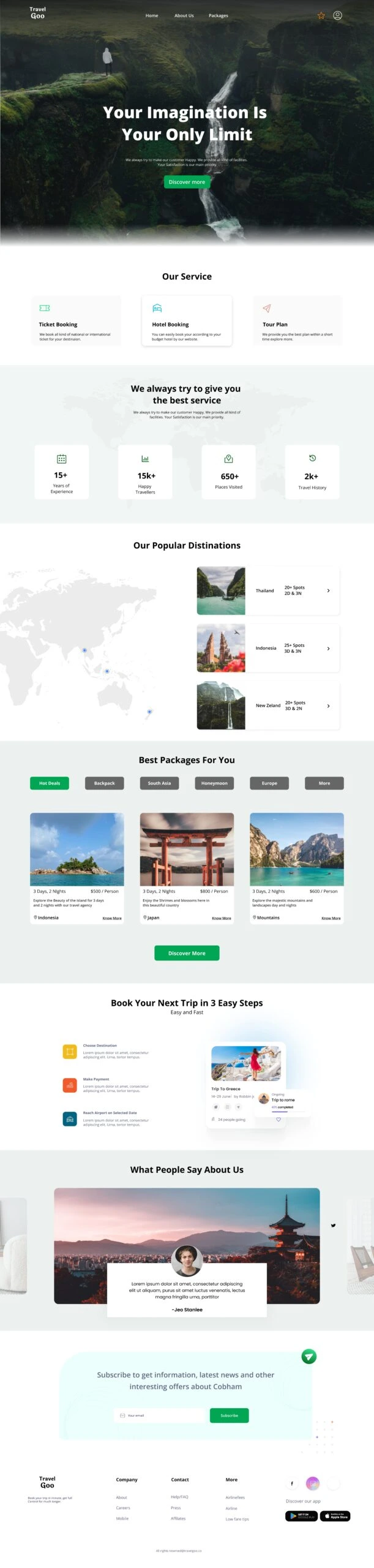
Task: Expand the Indonesia destination arrow
Action: point(328,648)
